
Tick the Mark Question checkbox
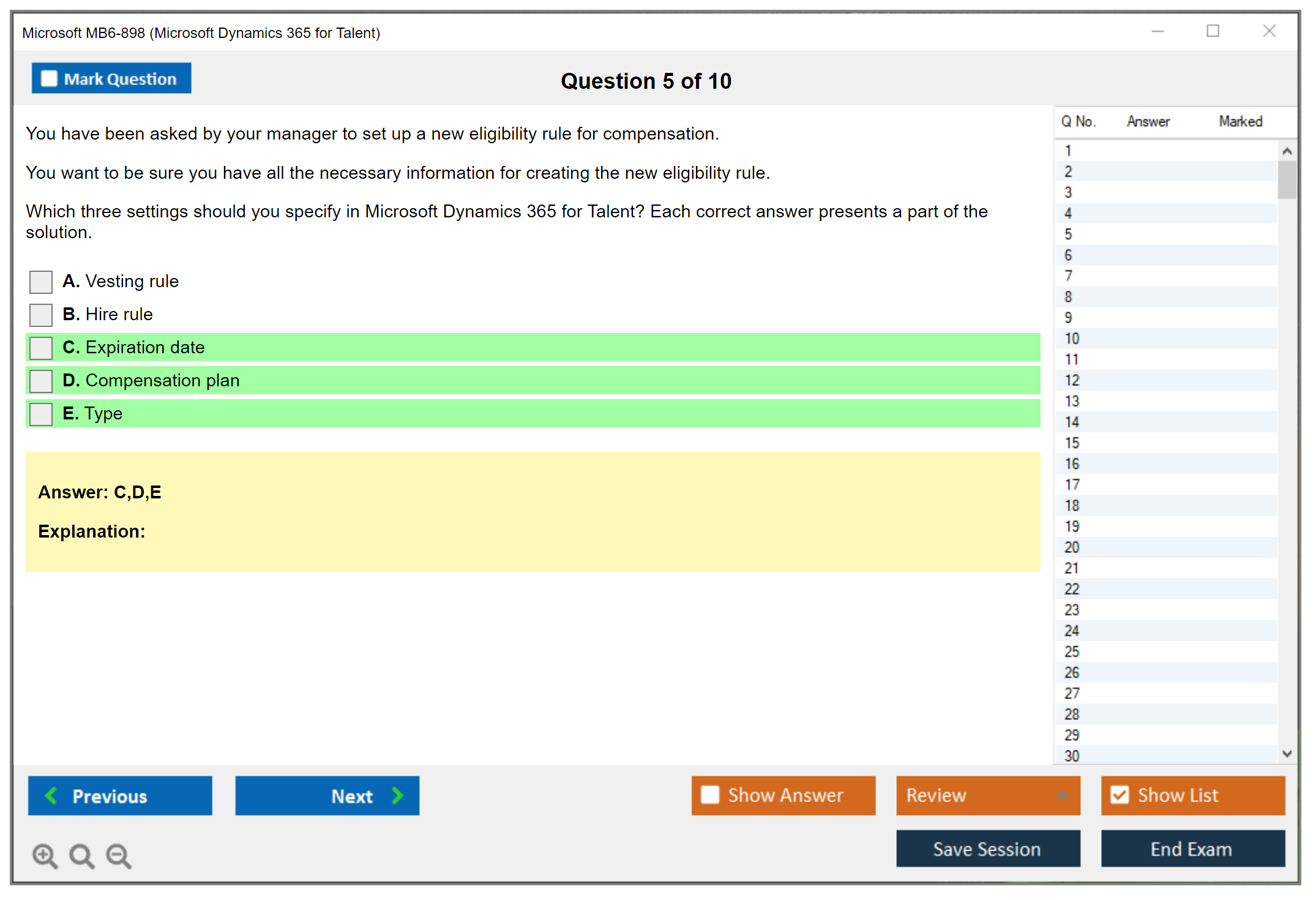tap(49, 78)
